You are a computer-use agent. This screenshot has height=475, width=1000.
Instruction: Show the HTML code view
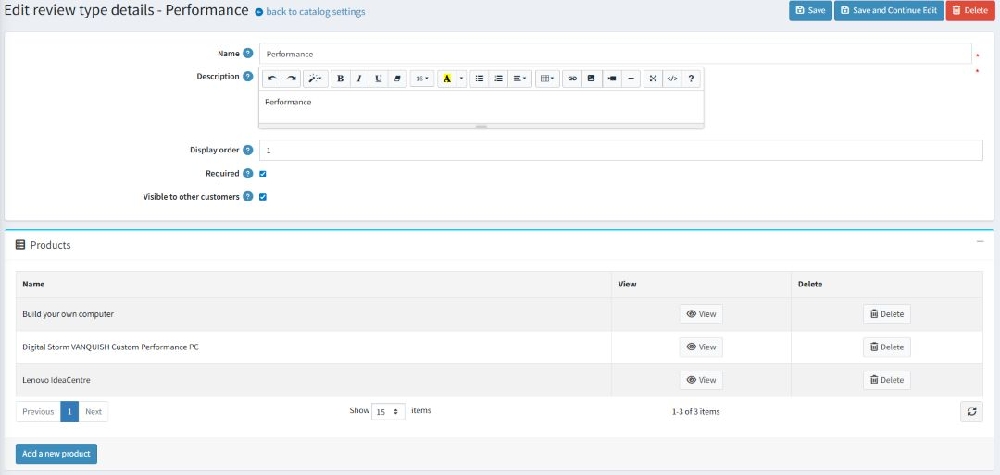(x=672, y=78)
